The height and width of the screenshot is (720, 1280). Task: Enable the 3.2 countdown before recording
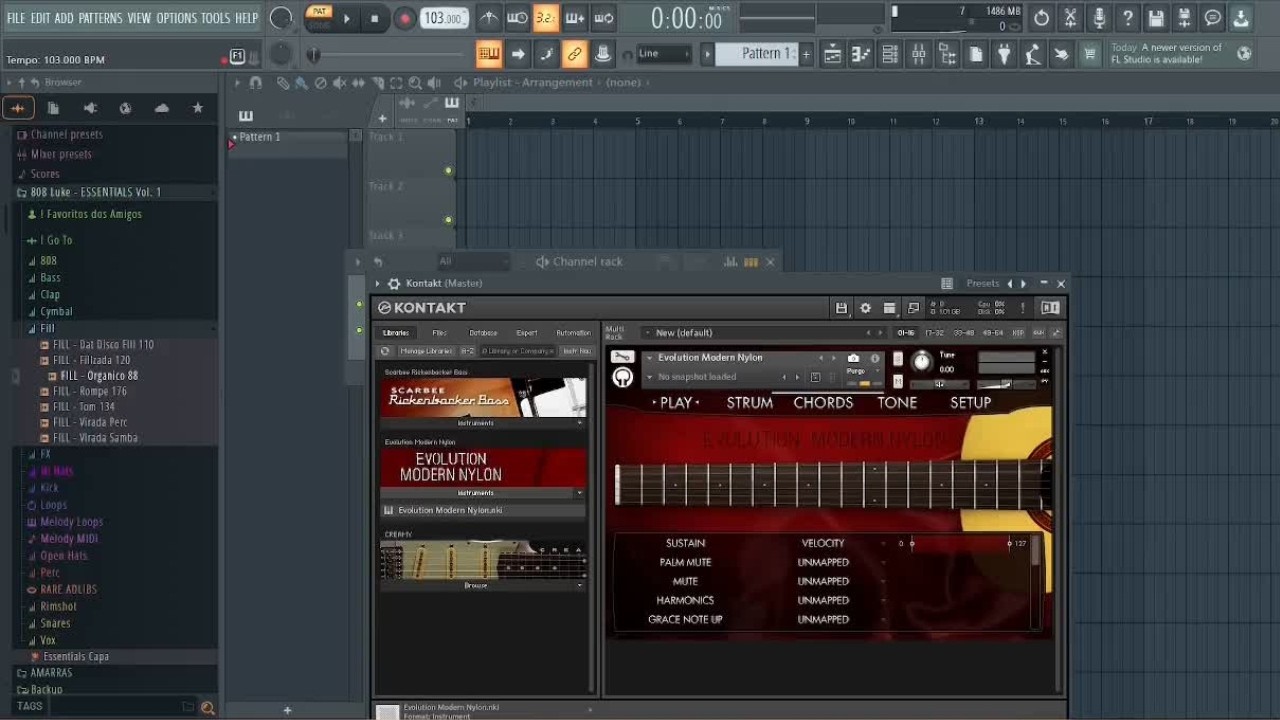coord(546,18)
